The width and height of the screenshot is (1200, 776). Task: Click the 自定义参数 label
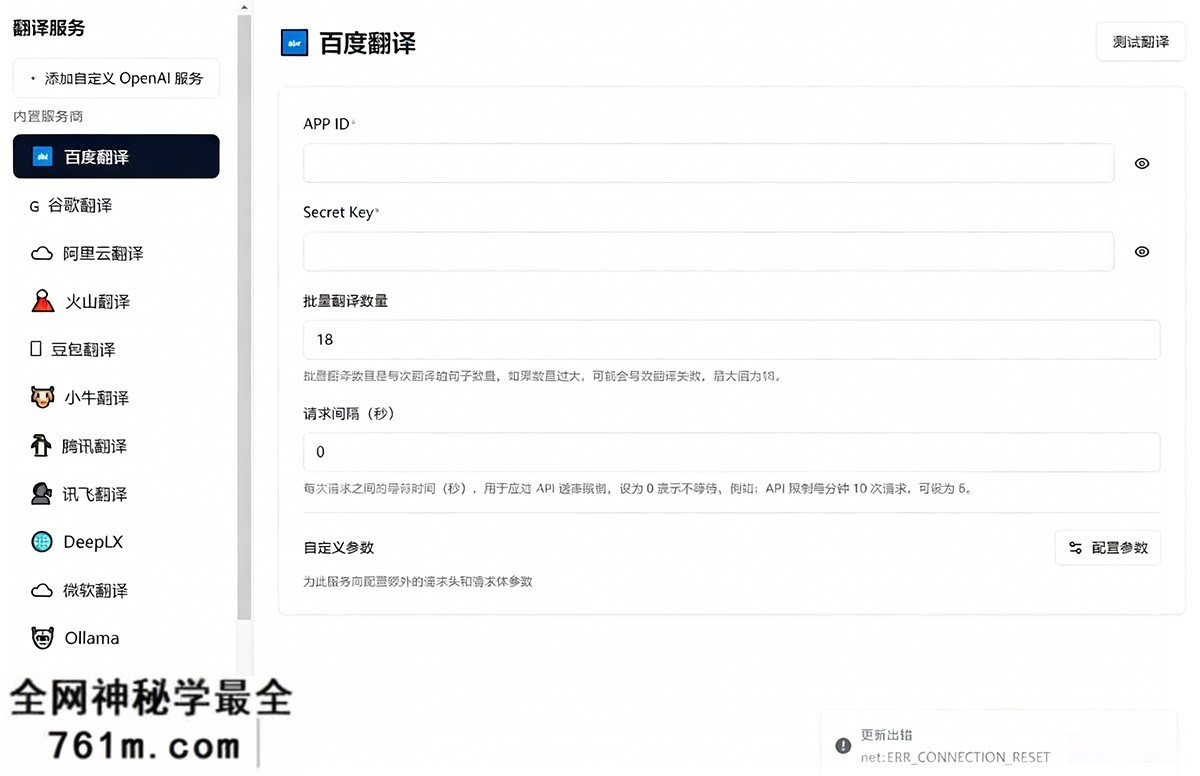[x=339, y=548]
